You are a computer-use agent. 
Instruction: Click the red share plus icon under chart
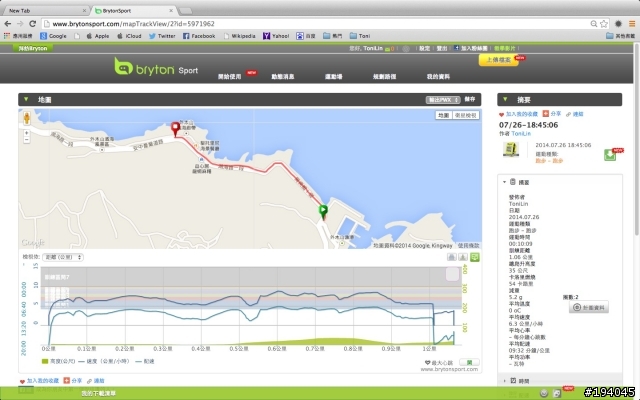click(x=67, y=380)
